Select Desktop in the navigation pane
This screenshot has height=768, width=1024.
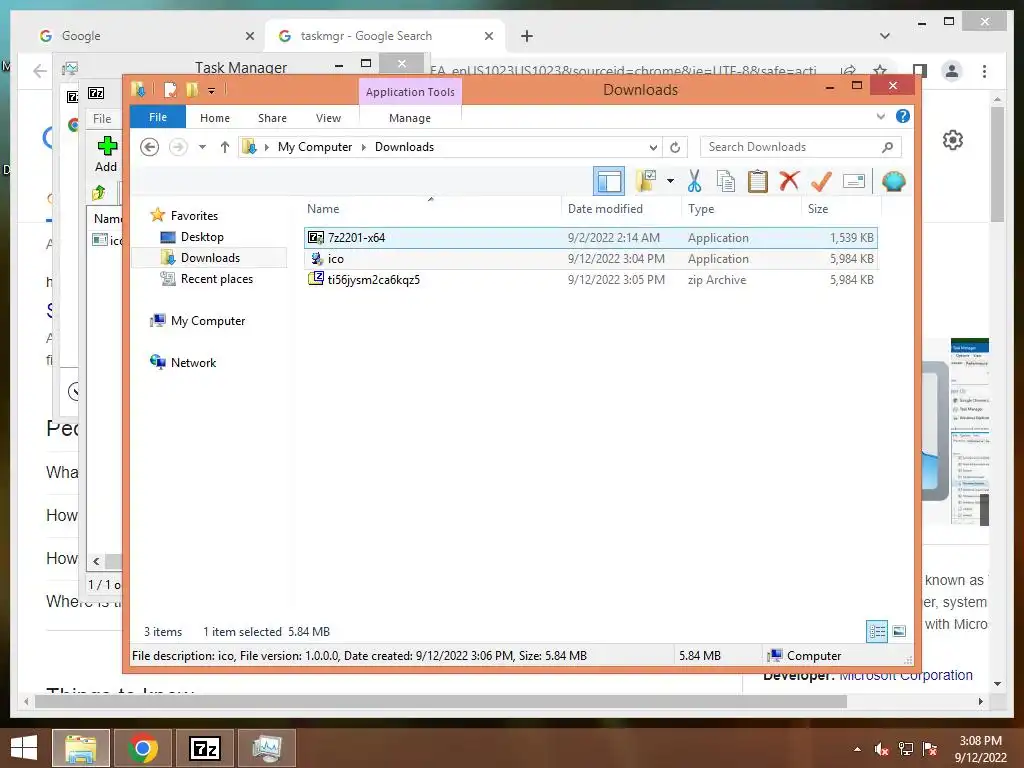click(x=202, y=236)
